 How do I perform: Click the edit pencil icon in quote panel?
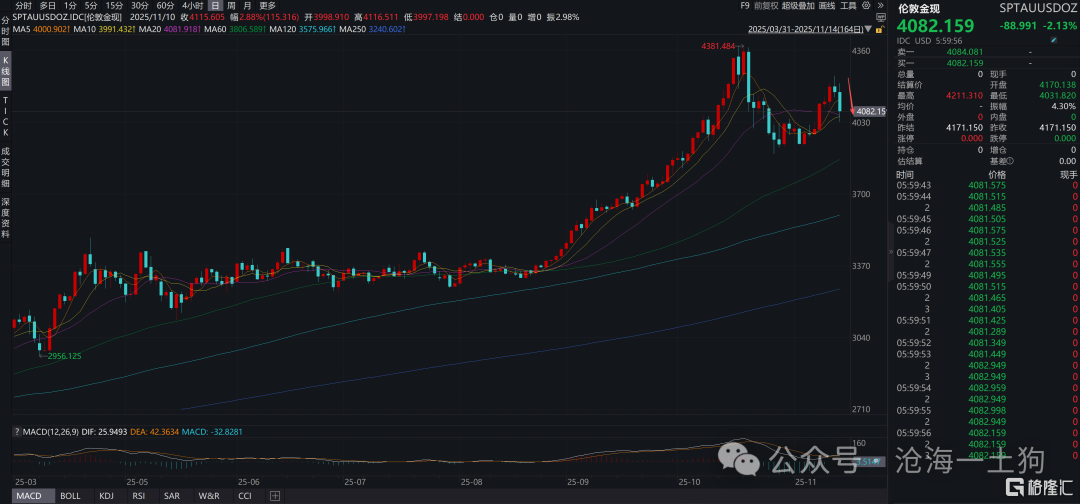[1053, 39]
